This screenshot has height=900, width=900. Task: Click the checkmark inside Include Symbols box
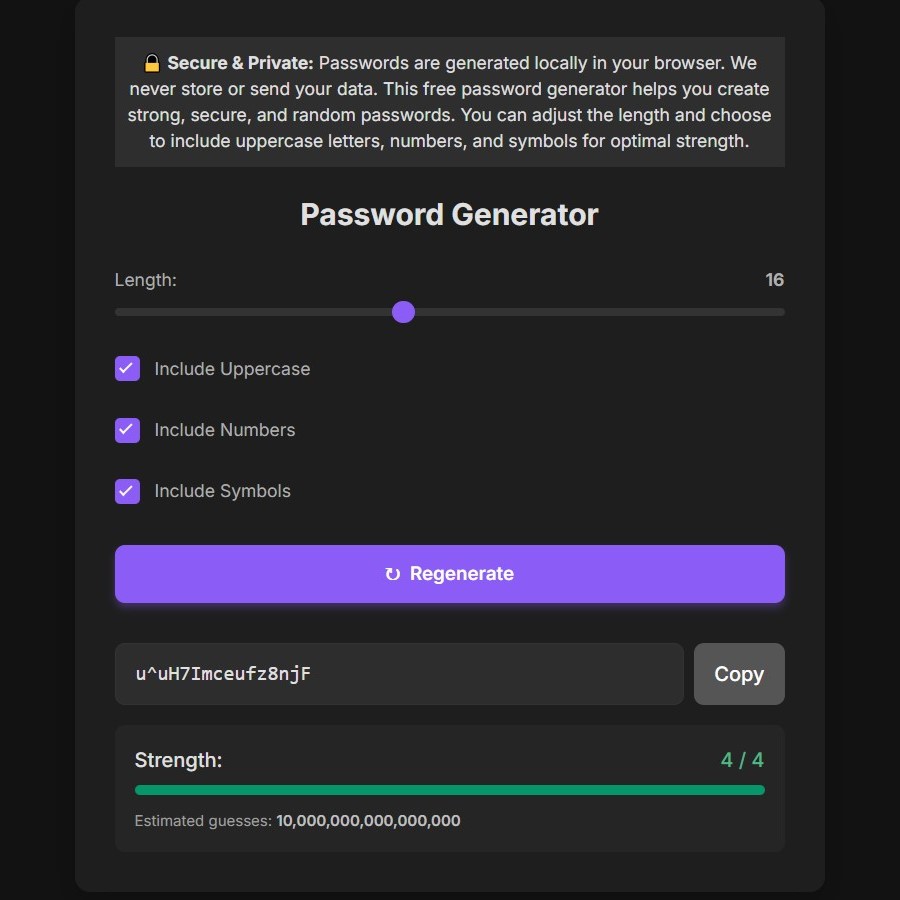pos(127,491)
